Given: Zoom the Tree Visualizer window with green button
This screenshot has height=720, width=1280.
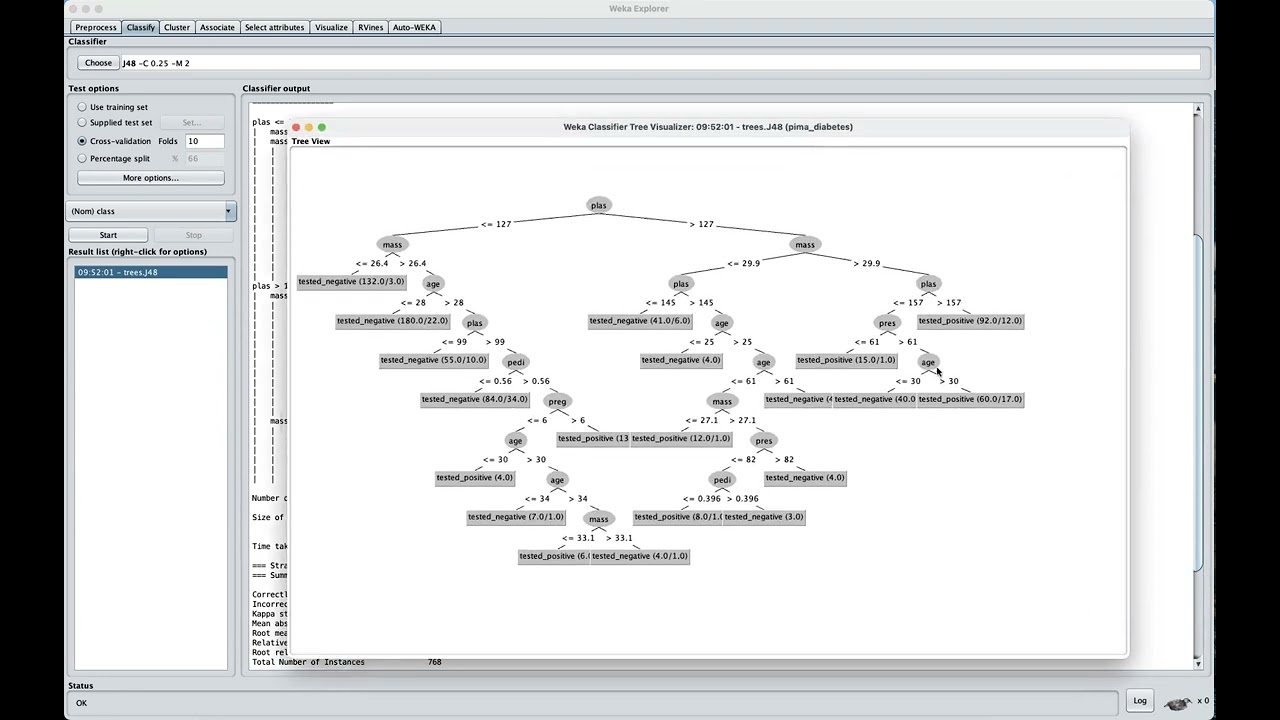Looking at the screenshot, I should 321,127.
